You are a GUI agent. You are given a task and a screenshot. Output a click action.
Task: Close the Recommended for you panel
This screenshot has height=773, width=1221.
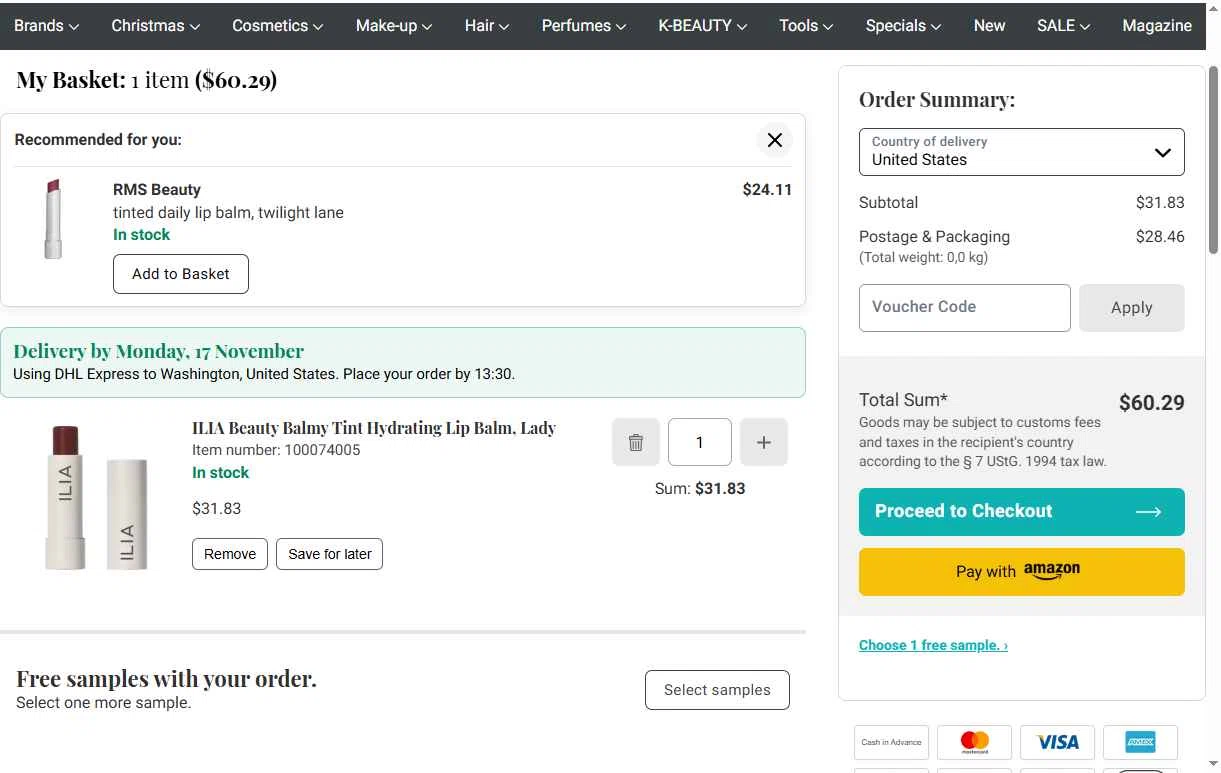point(774,140)
